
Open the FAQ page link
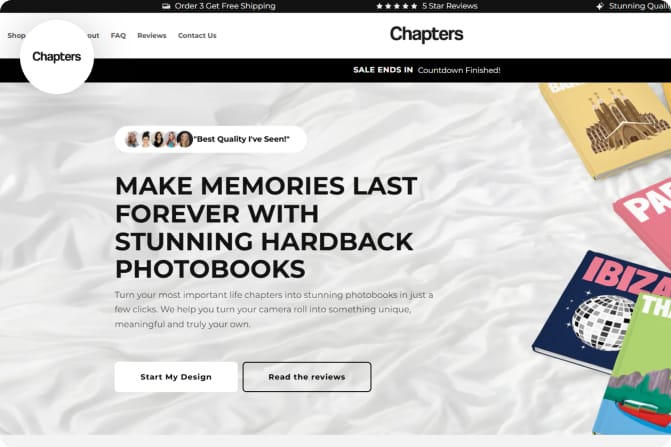coord(118,36)
